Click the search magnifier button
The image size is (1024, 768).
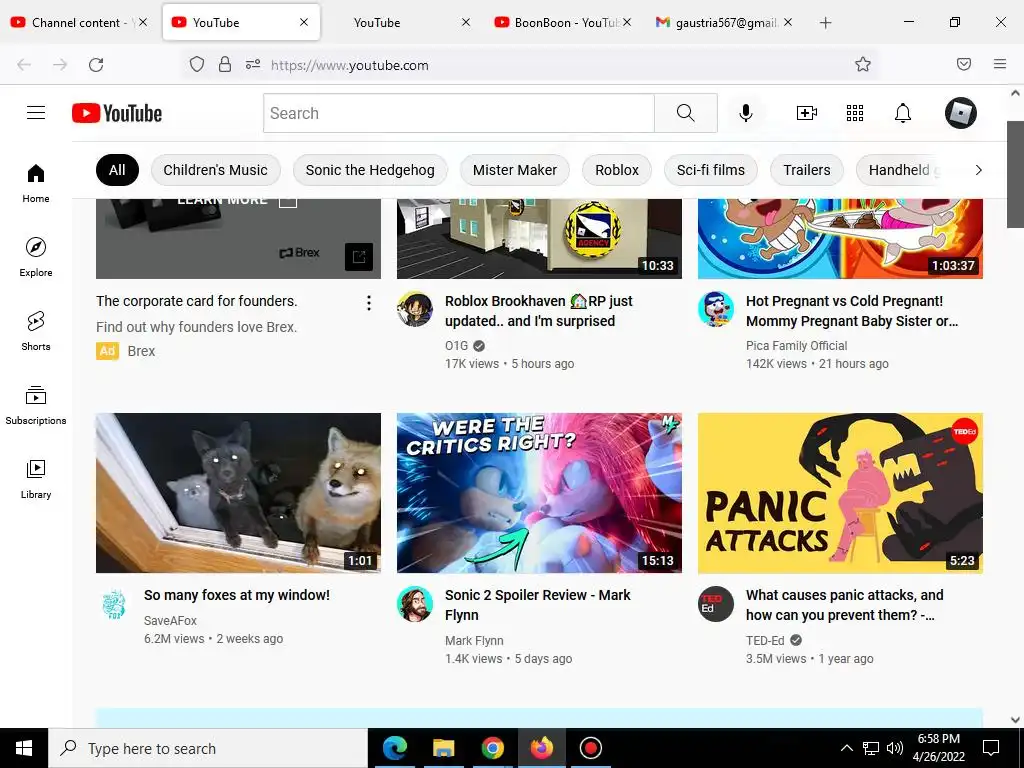[x=686, y=113]
